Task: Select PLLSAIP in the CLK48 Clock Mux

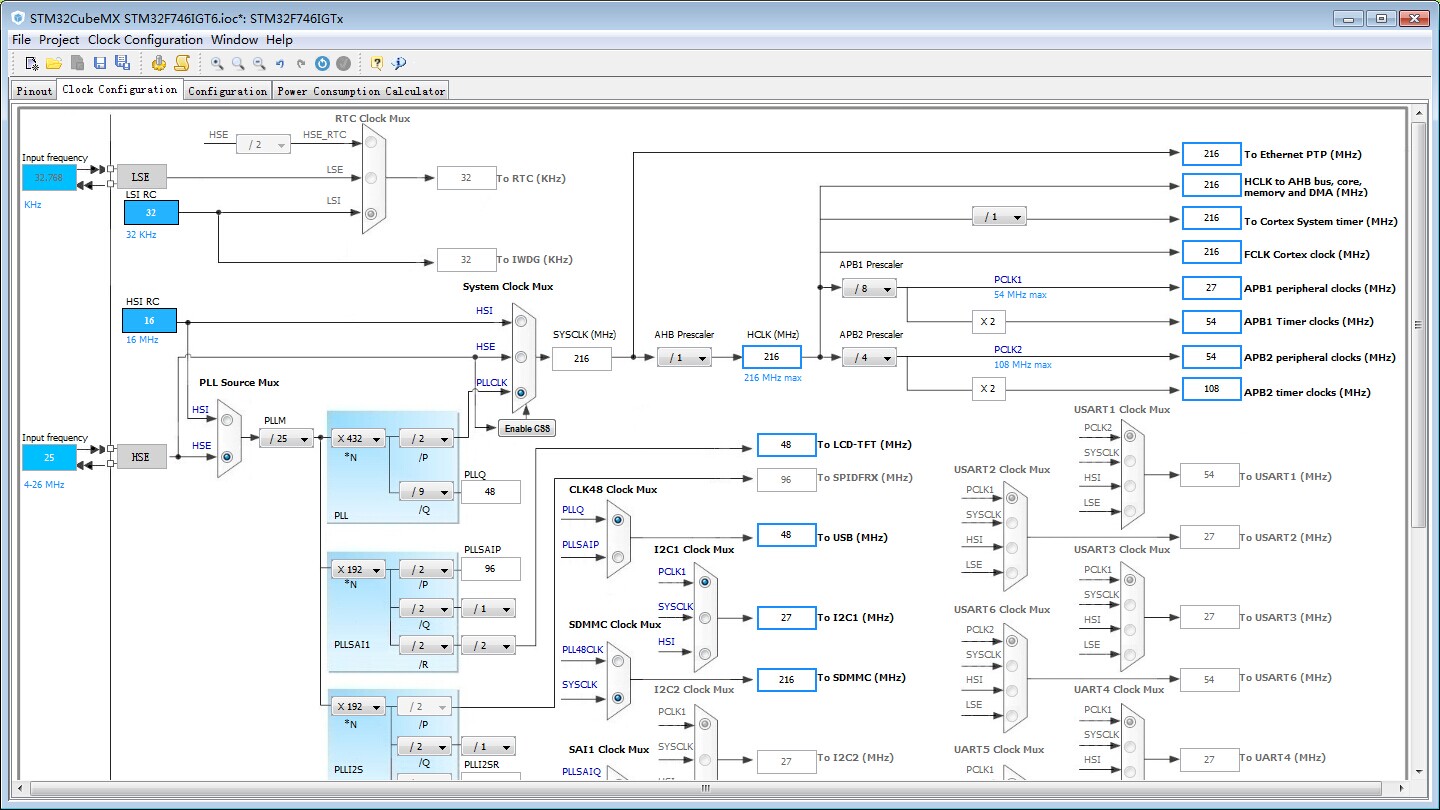Action: 617,556
